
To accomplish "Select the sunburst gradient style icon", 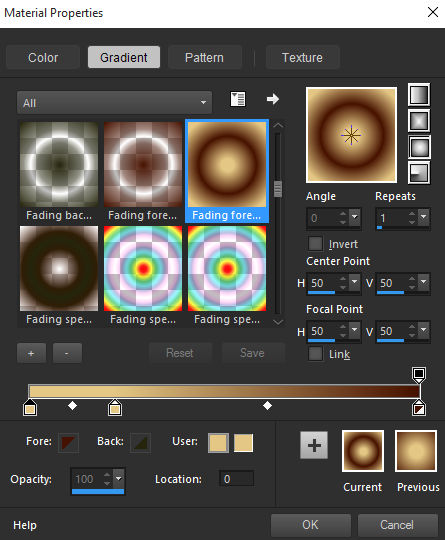I will click(x=419, y=147).
